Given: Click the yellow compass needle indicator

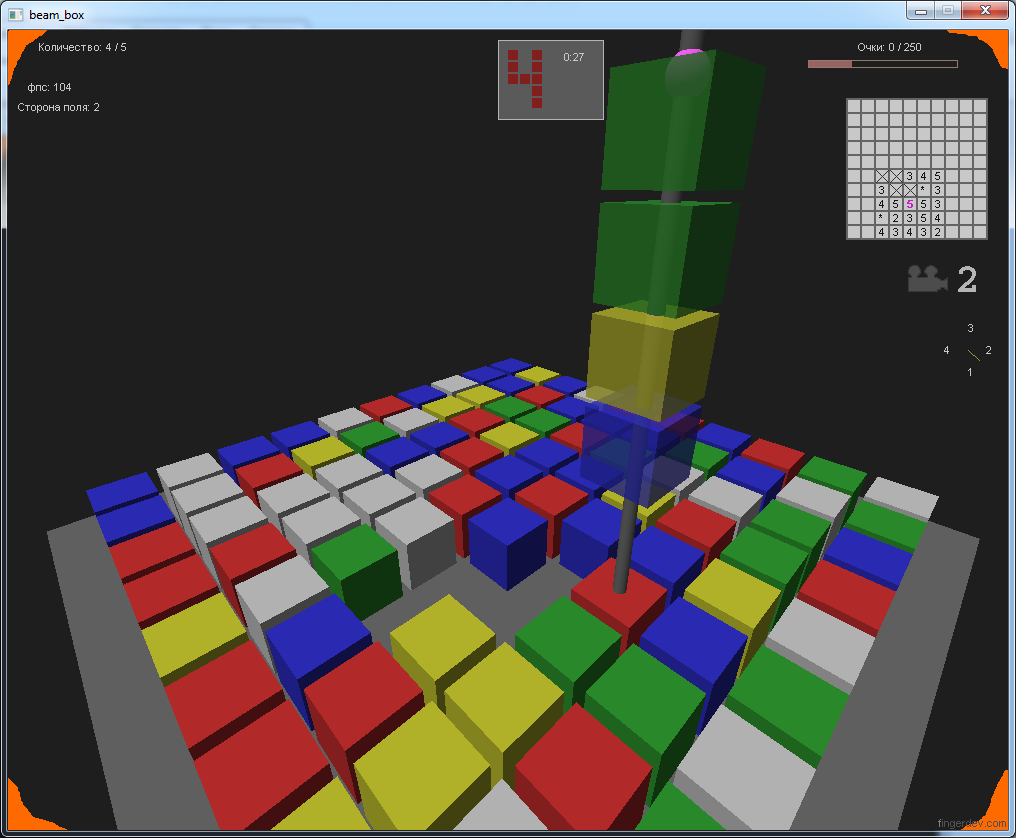Looking at the screenshot, I should point(973,354).
